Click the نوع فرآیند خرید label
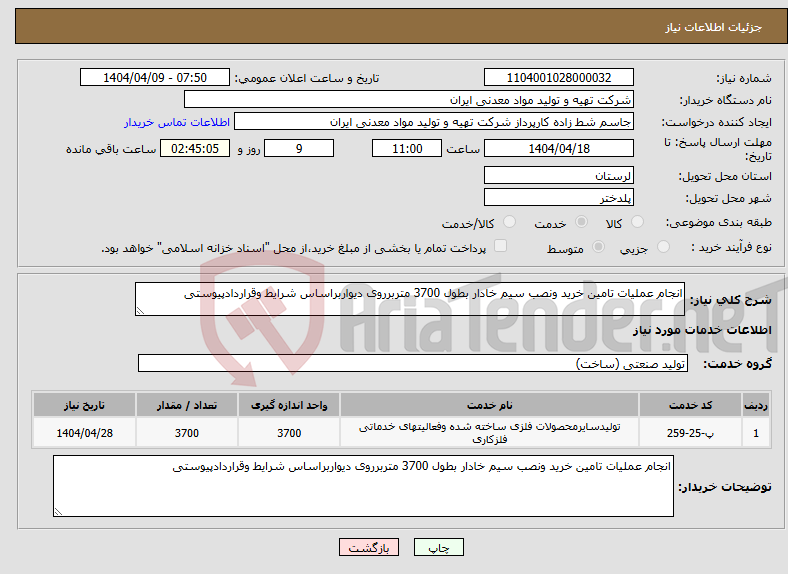This screenshot has height=574, width=788. tap(732, 247)
